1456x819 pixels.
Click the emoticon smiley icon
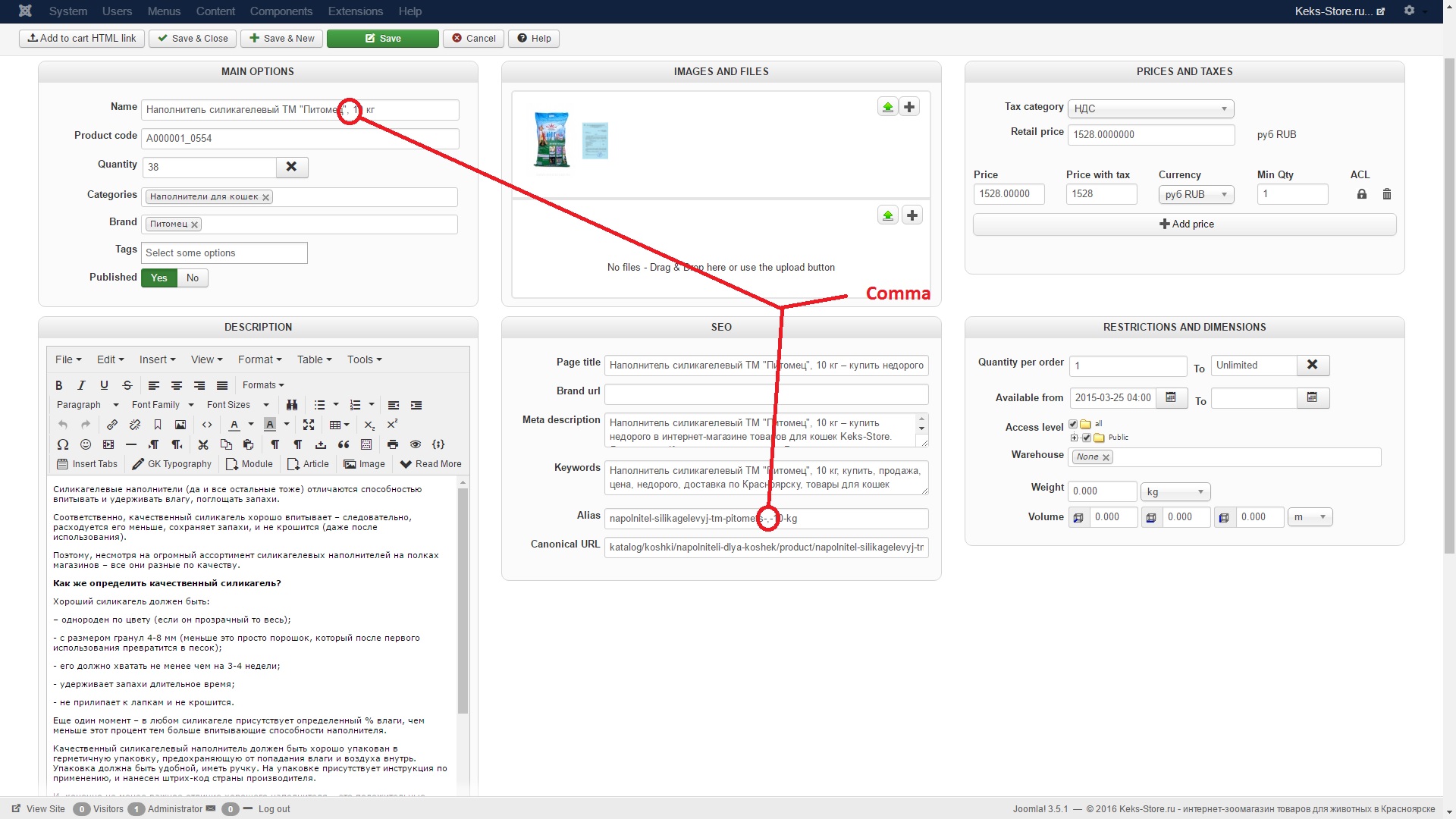pos(86,444)
